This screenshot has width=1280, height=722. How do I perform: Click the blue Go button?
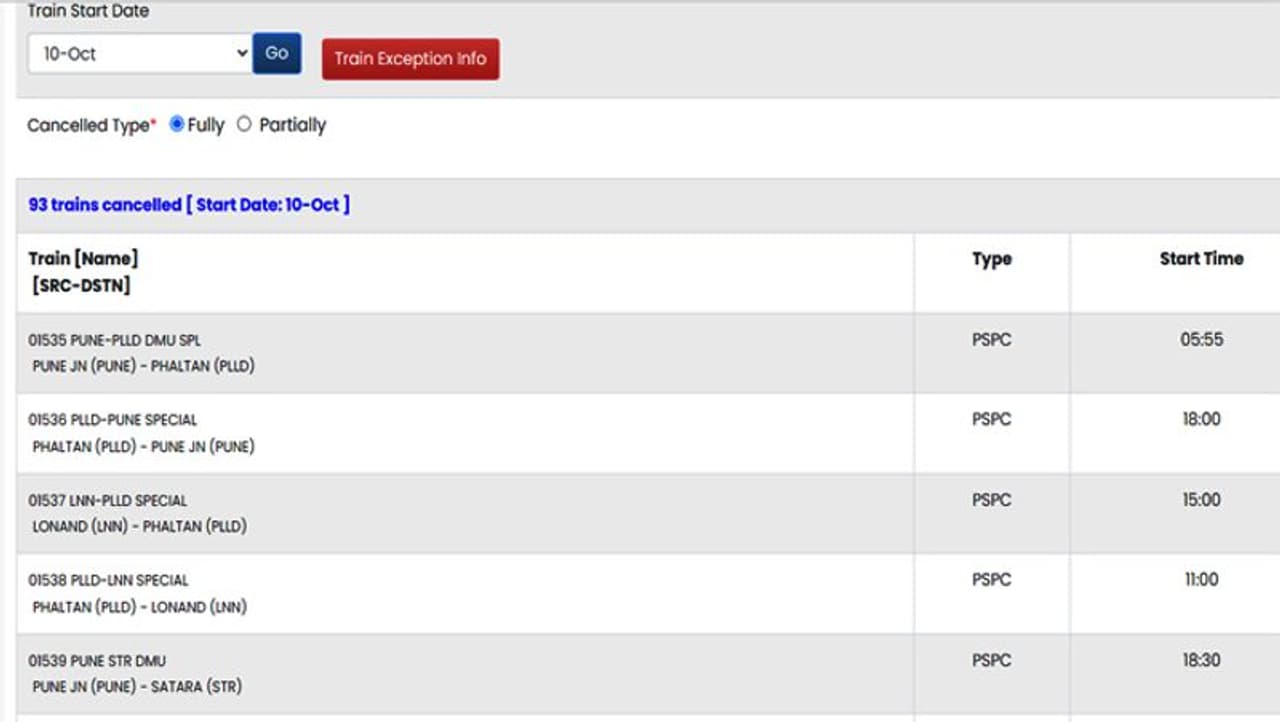pos(277,54)
